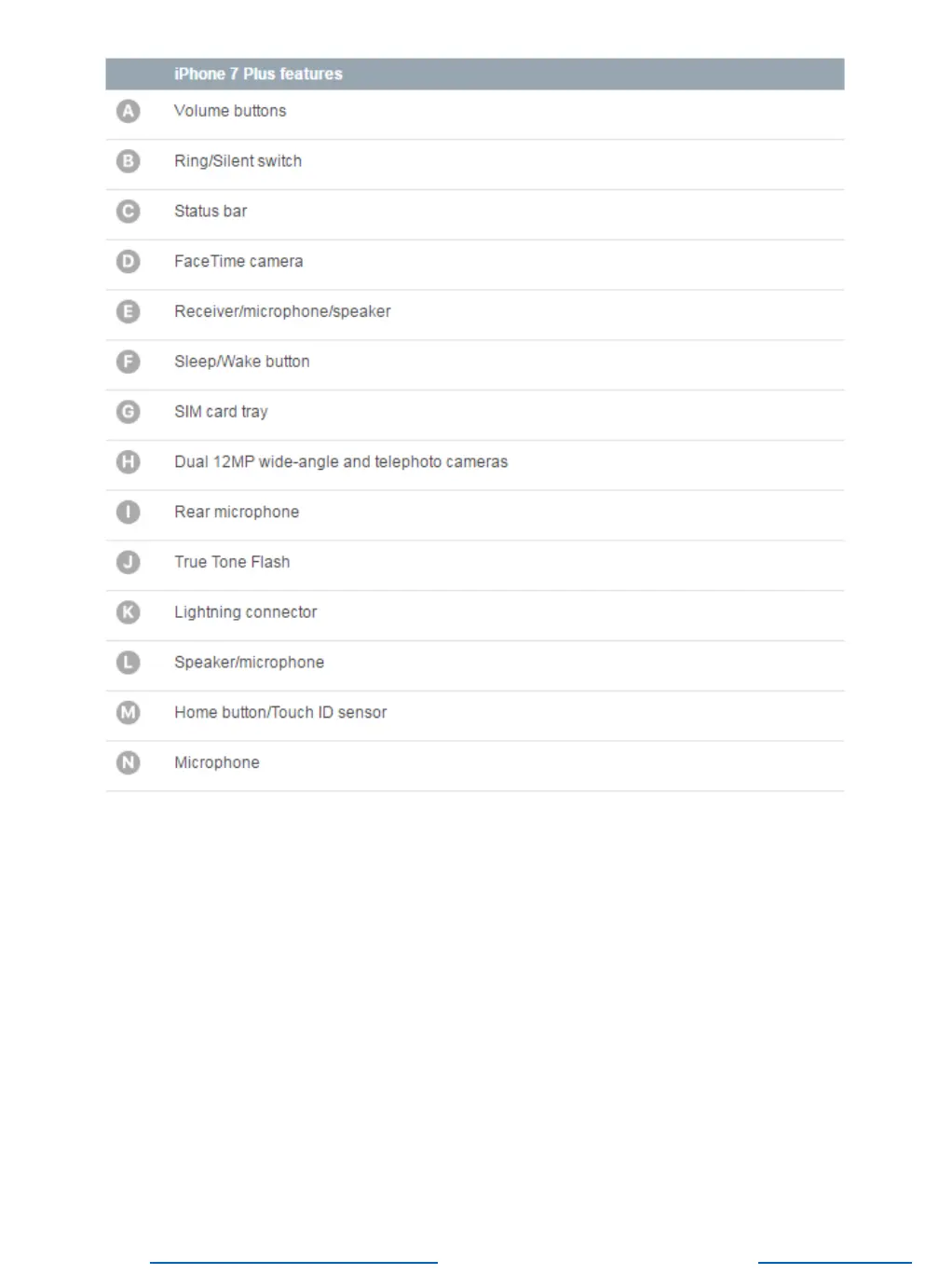Select the letter D FaceTime camera icon

click(x=128, y=261)
